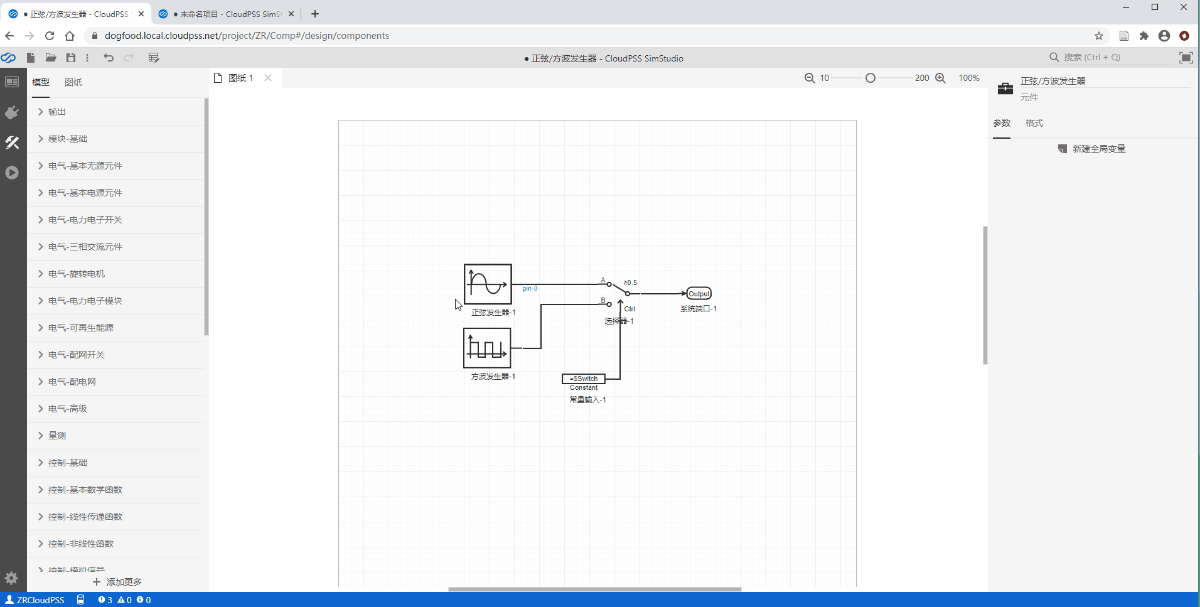Switch to the 图纸 panel tab

(74, 82)
